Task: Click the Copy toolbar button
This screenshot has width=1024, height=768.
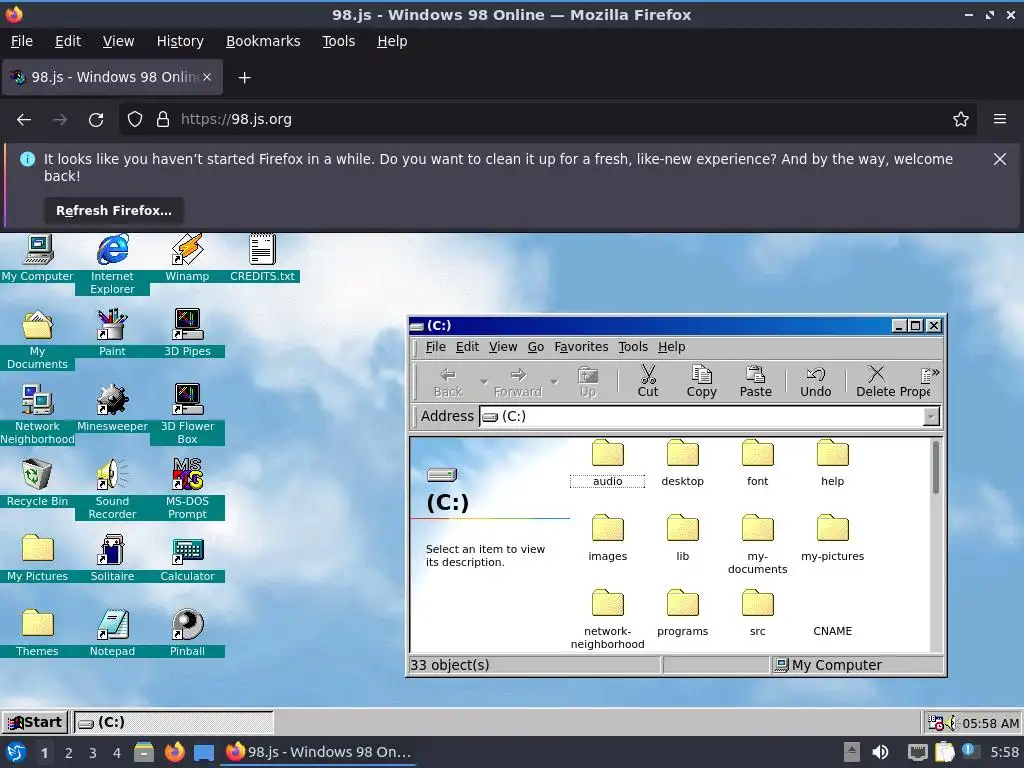Action: click(x=701, y=381)
